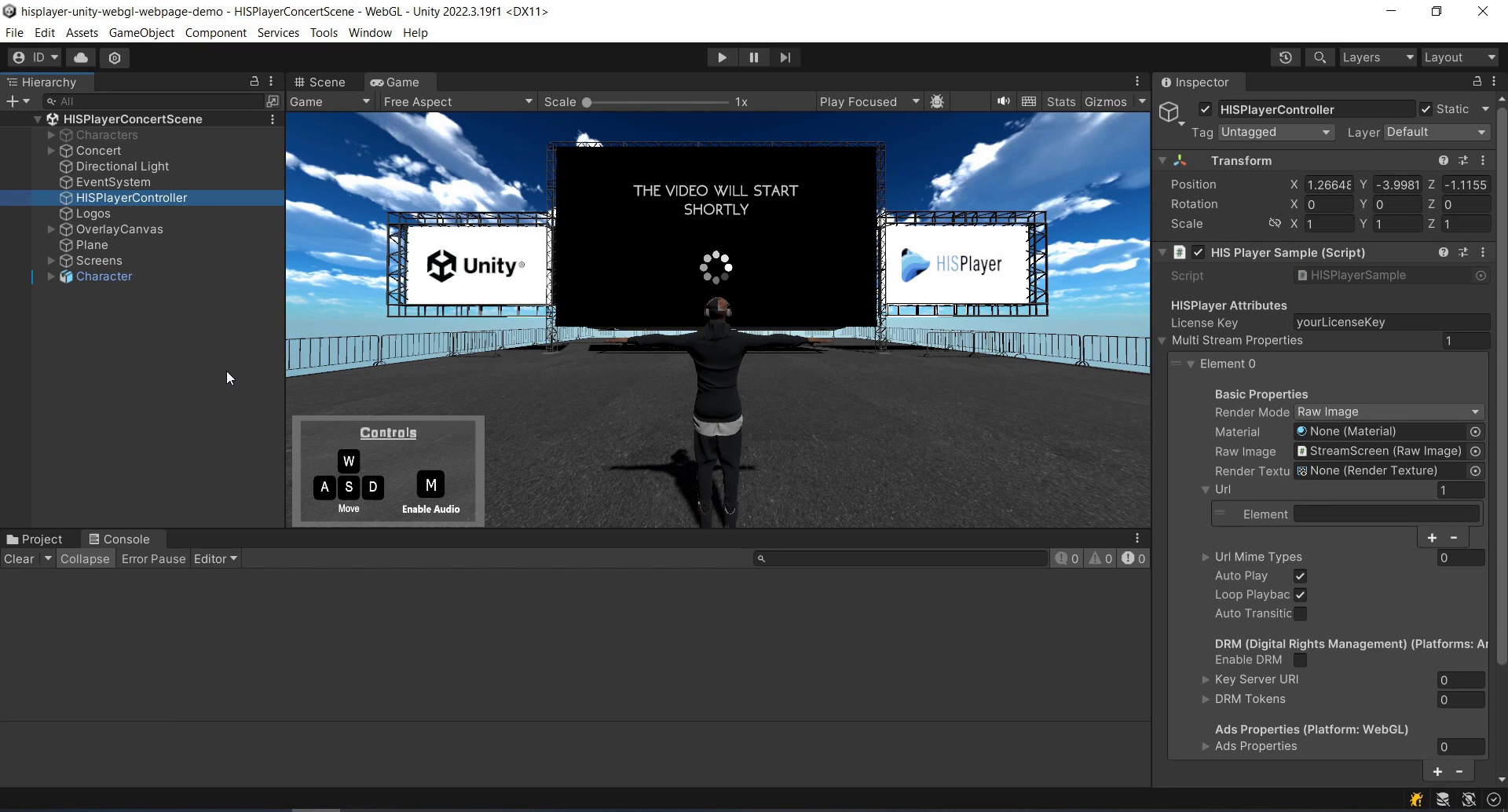Viewport: 1508px width, 812px height.
Task: Open the HISPlayerConcertScene options menu
Action: pos(273,119)
